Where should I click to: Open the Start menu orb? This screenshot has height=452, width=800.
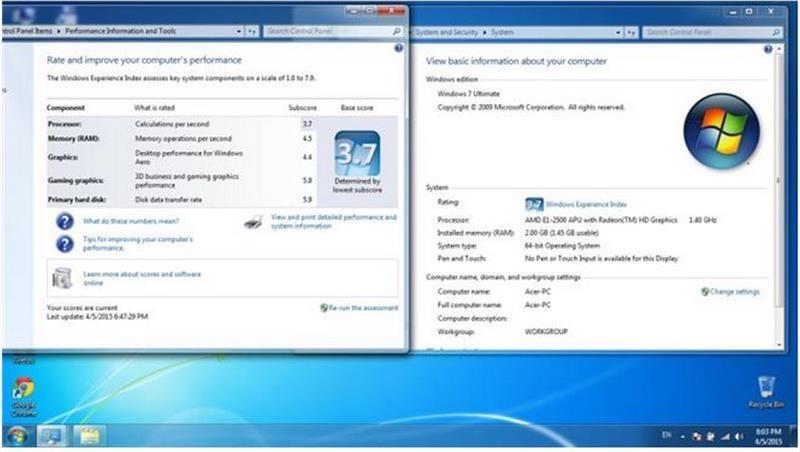point(17,437)
